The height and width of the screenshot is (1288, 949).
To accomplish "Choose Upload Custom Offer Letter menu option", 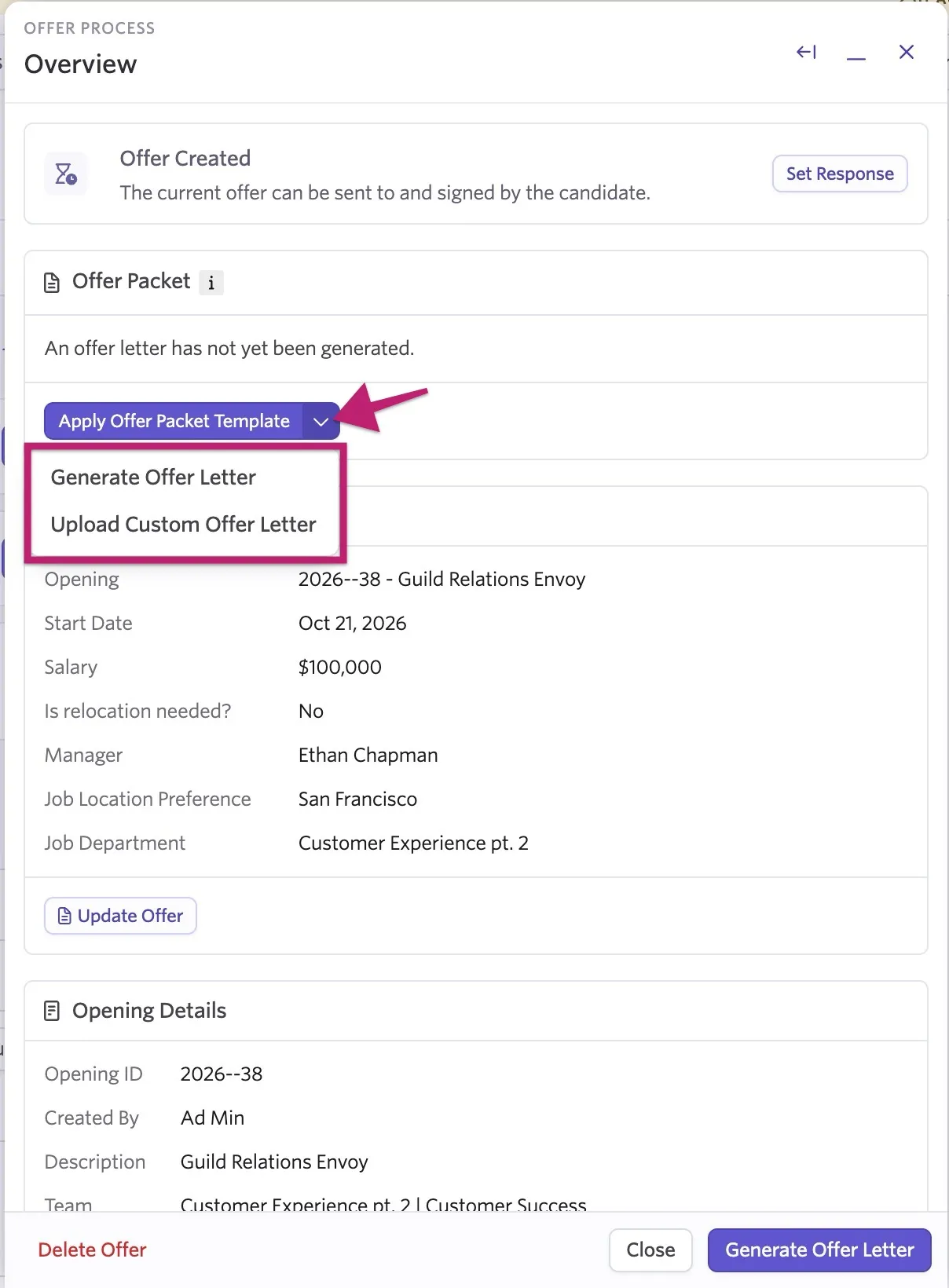I will (x=183, y=525).
